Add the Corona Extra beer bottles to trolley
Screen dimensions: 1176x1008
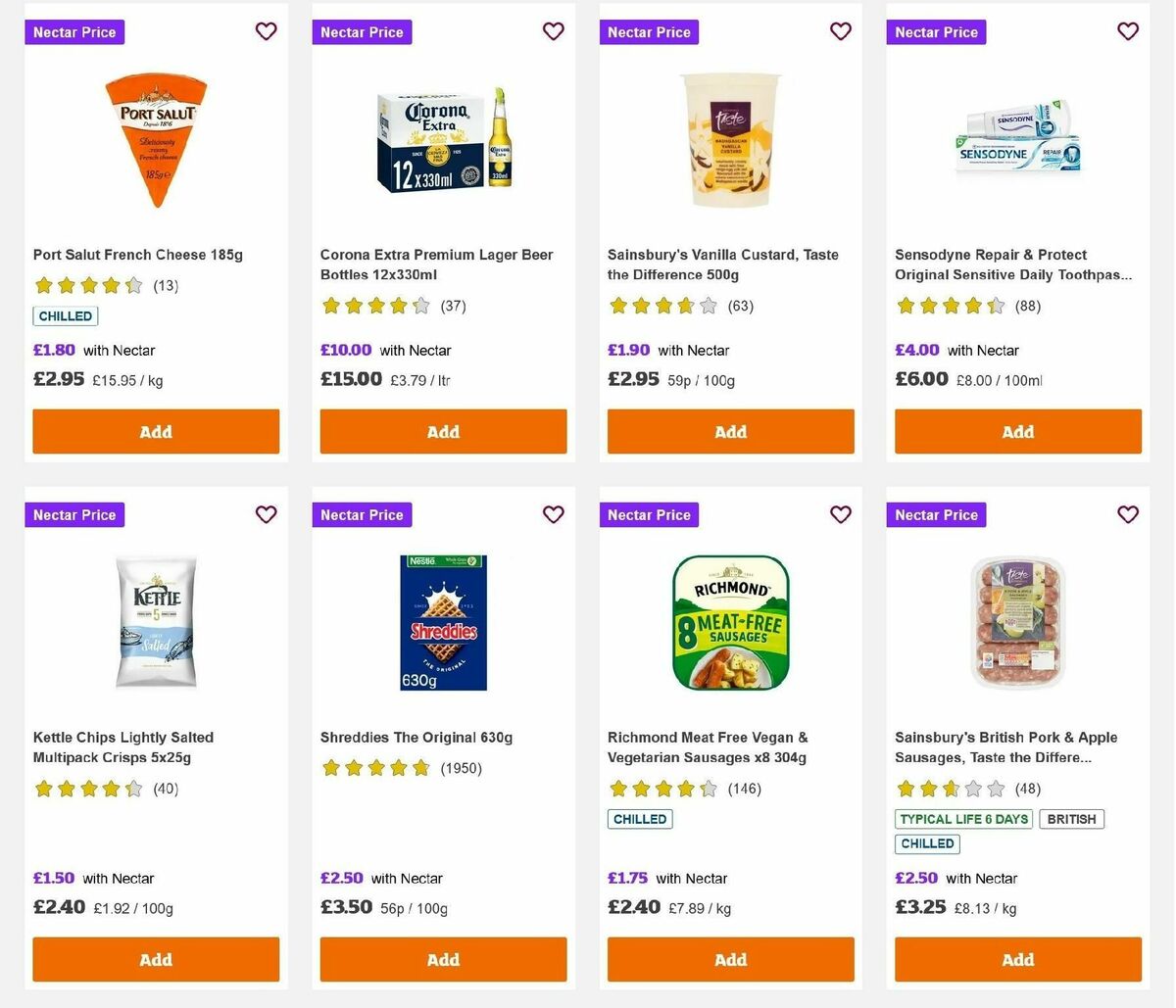click(x=443, y=431)
